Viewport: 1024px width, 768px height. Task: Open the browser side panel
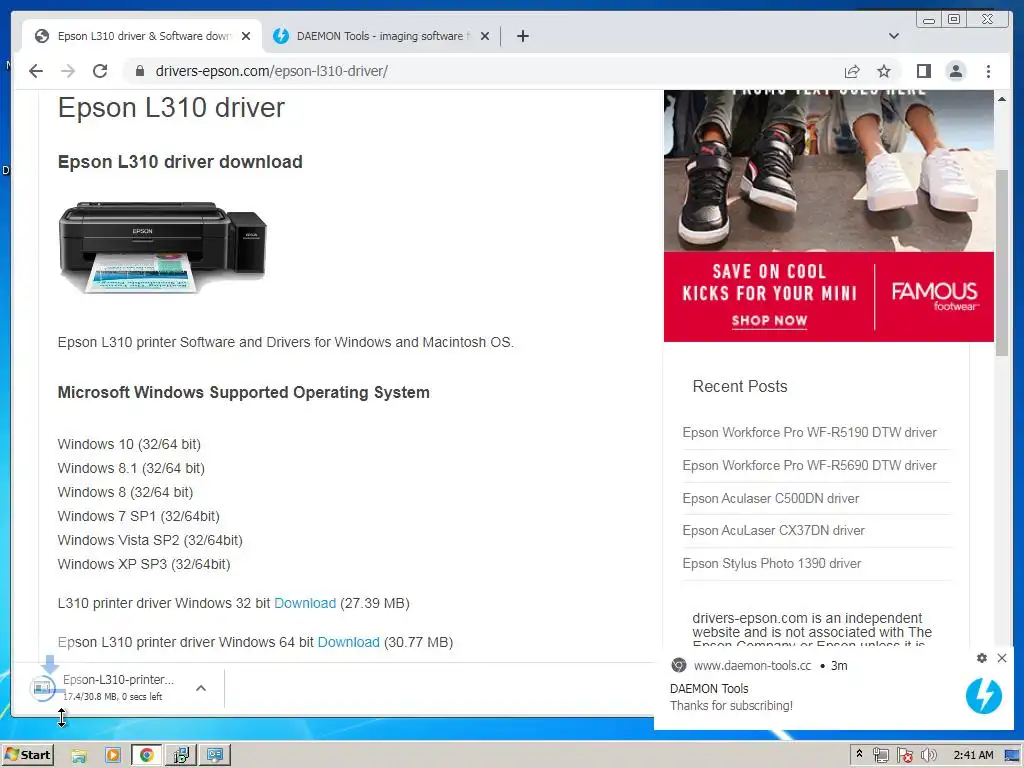(x=923, y=71)
